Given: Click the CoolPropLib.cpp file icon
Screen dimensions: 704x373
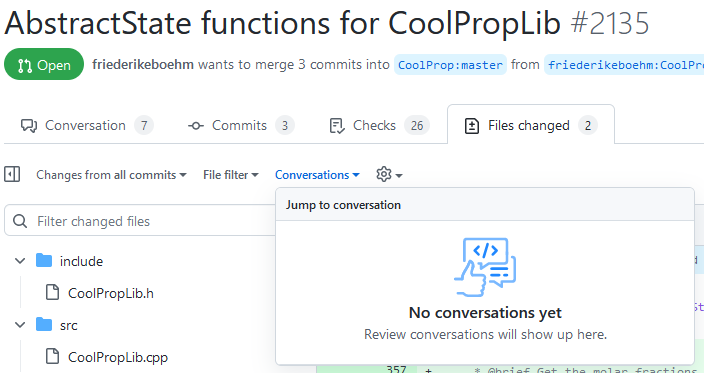Looking at the screenshot, I should pyautogui.click(x=53, y=356).
